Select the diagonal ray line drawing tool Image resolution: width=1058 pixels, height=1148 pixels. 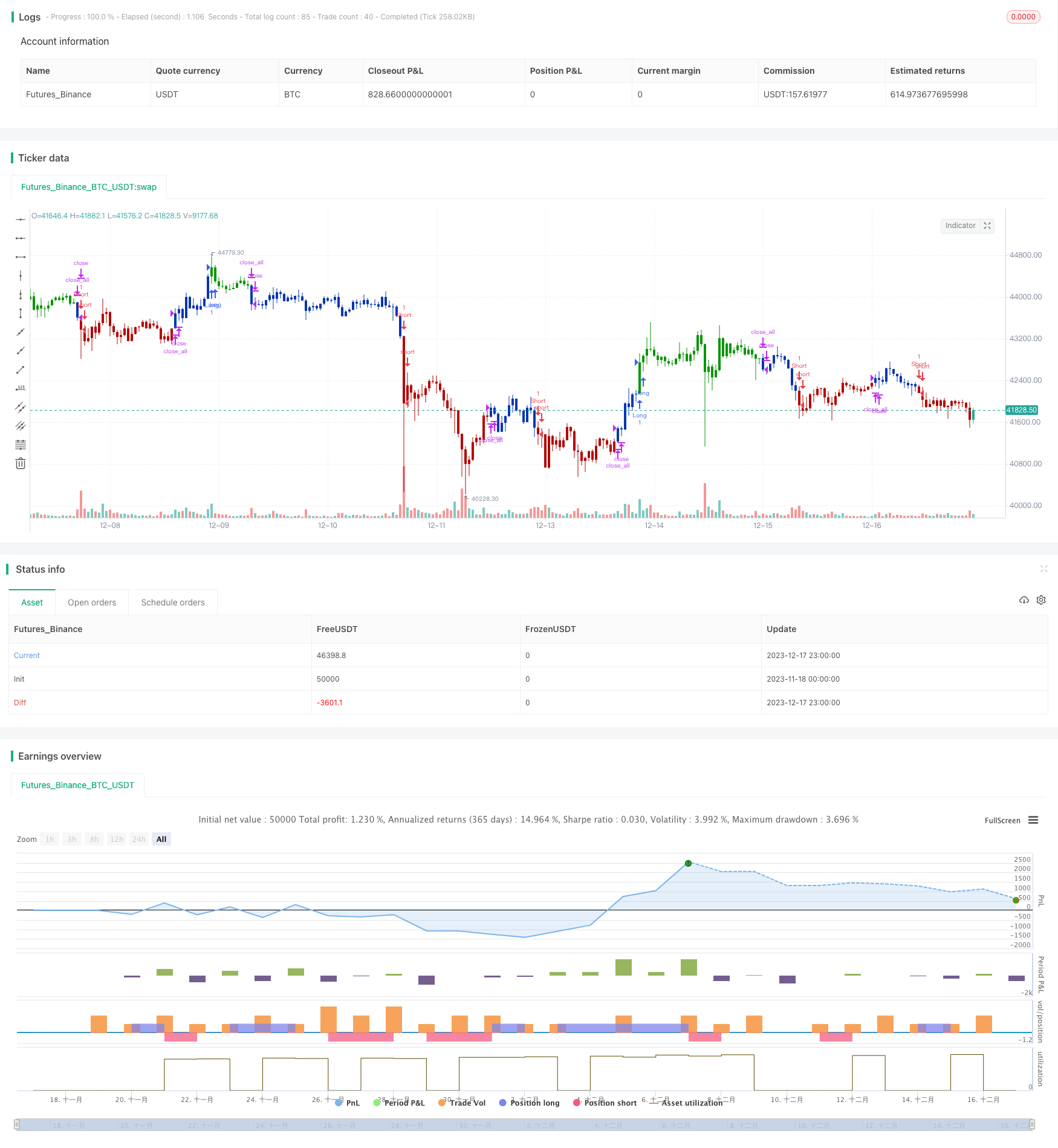point(21,351)
